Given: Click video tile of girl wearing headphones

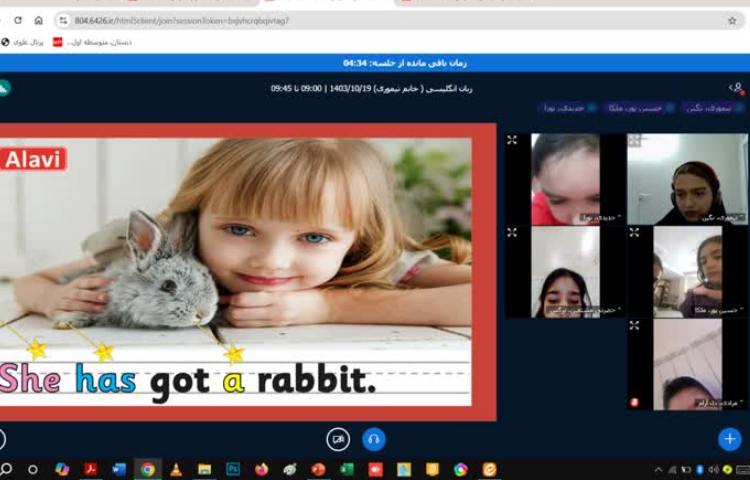Looking at the screenshot, I should click(x=688, y=179).
